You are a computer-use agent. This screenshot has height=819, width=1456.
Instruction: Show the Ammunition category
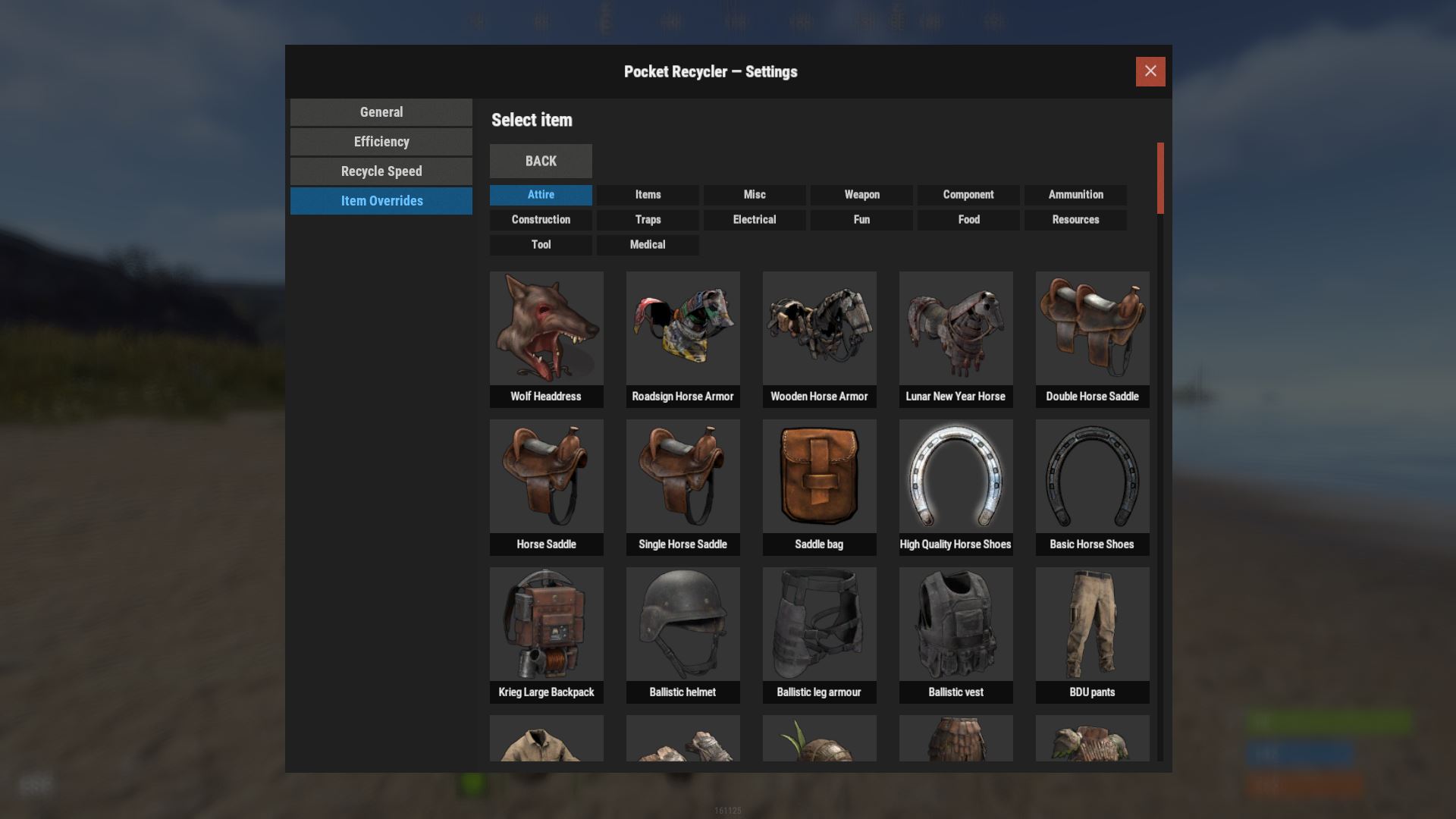1075,195
